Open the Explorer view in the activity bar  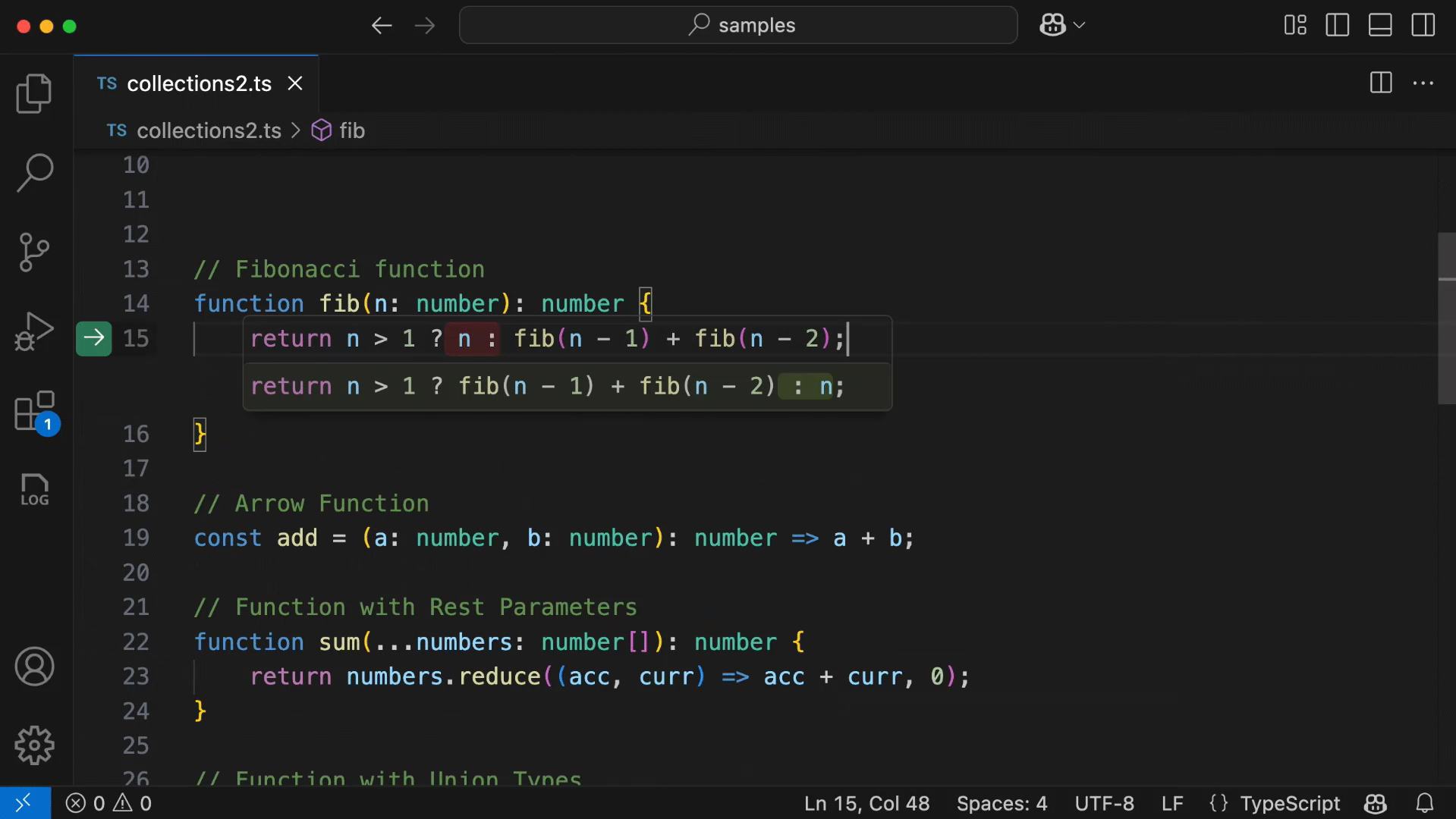point(34,93)
